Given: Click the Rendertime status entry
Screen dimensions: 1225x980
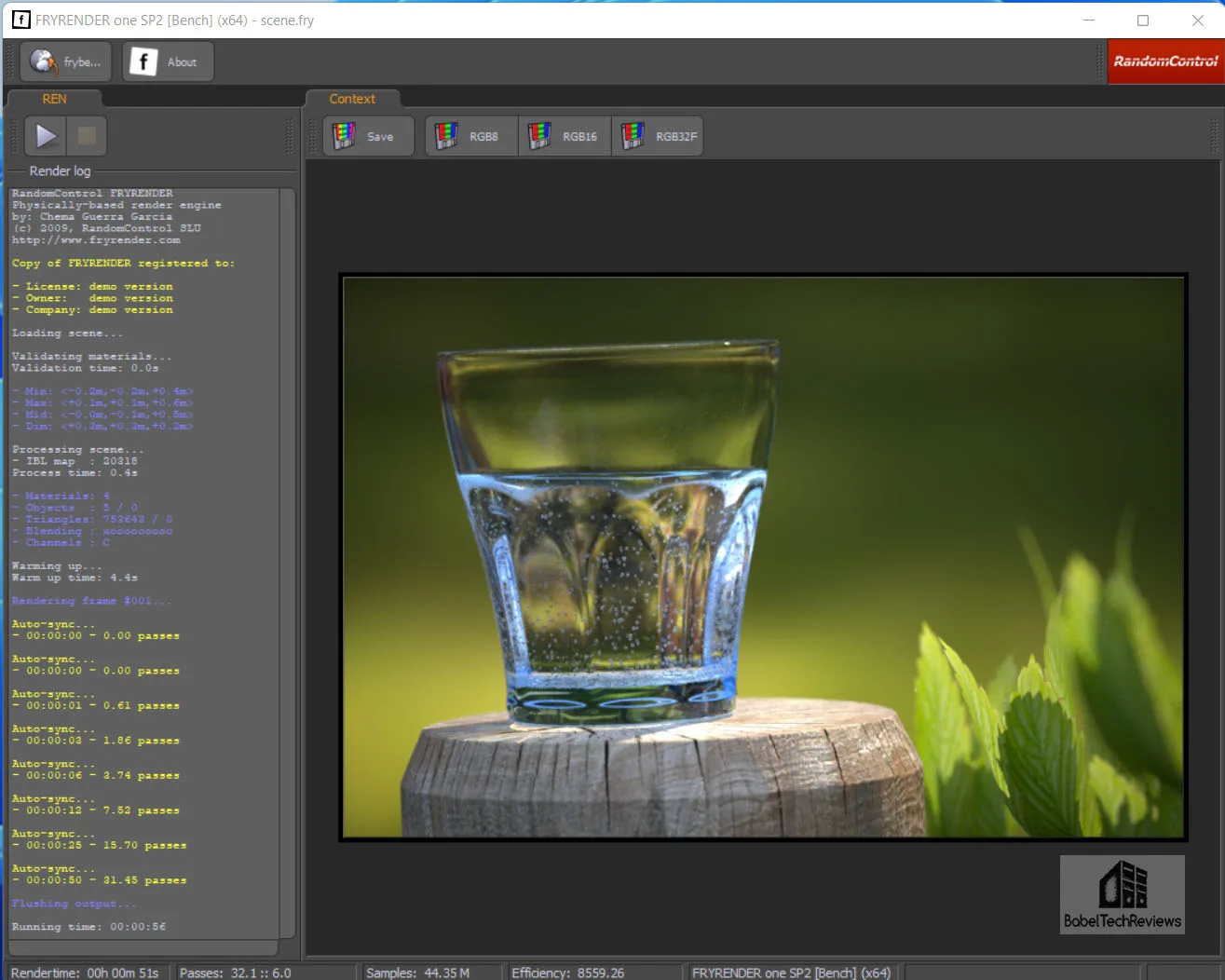Looking at the screenshot, I should coord(85,973).
